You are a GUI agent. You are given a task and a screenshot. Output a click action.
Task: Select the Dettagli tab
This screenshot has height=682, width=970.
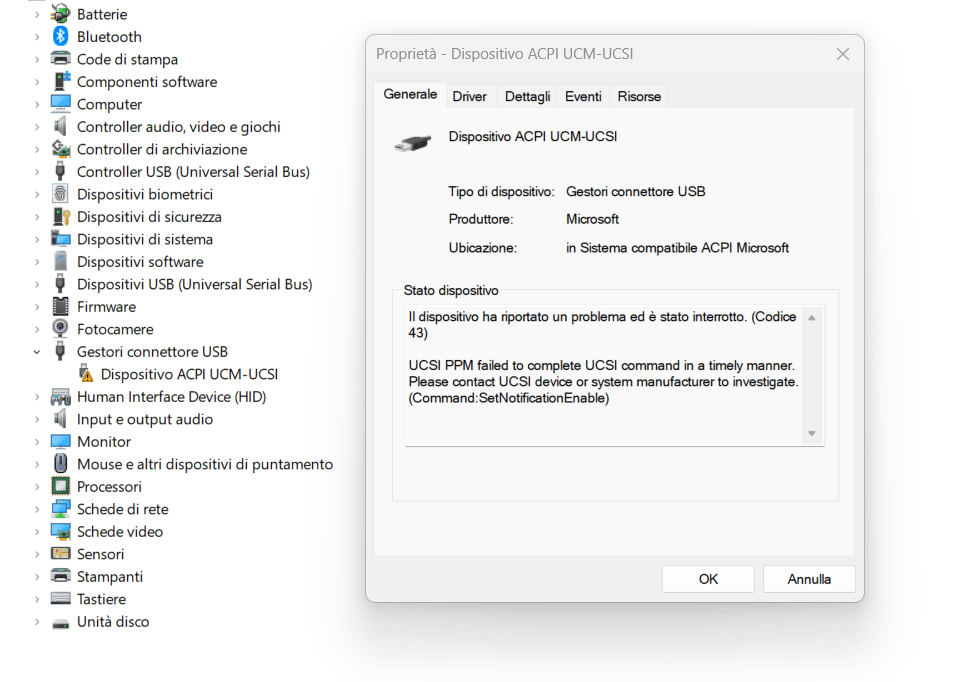[527, 95]
